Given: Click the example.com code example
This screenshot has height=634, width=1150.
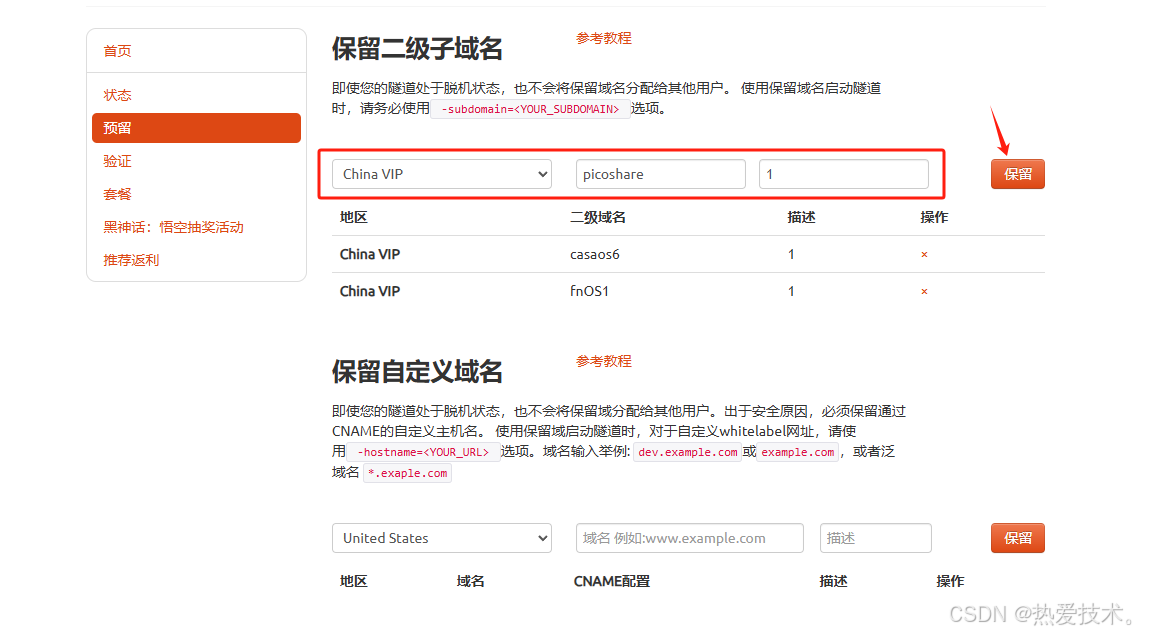Looking at the screenshot, I should pos(797,452).
